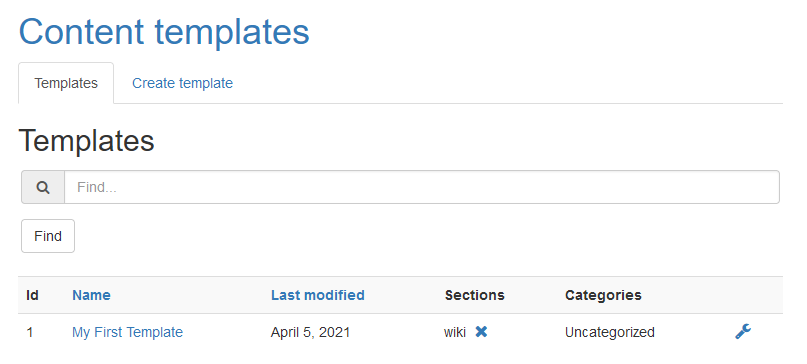Focus the Find... search input field

pyautogui.click(x=422, y=187)
